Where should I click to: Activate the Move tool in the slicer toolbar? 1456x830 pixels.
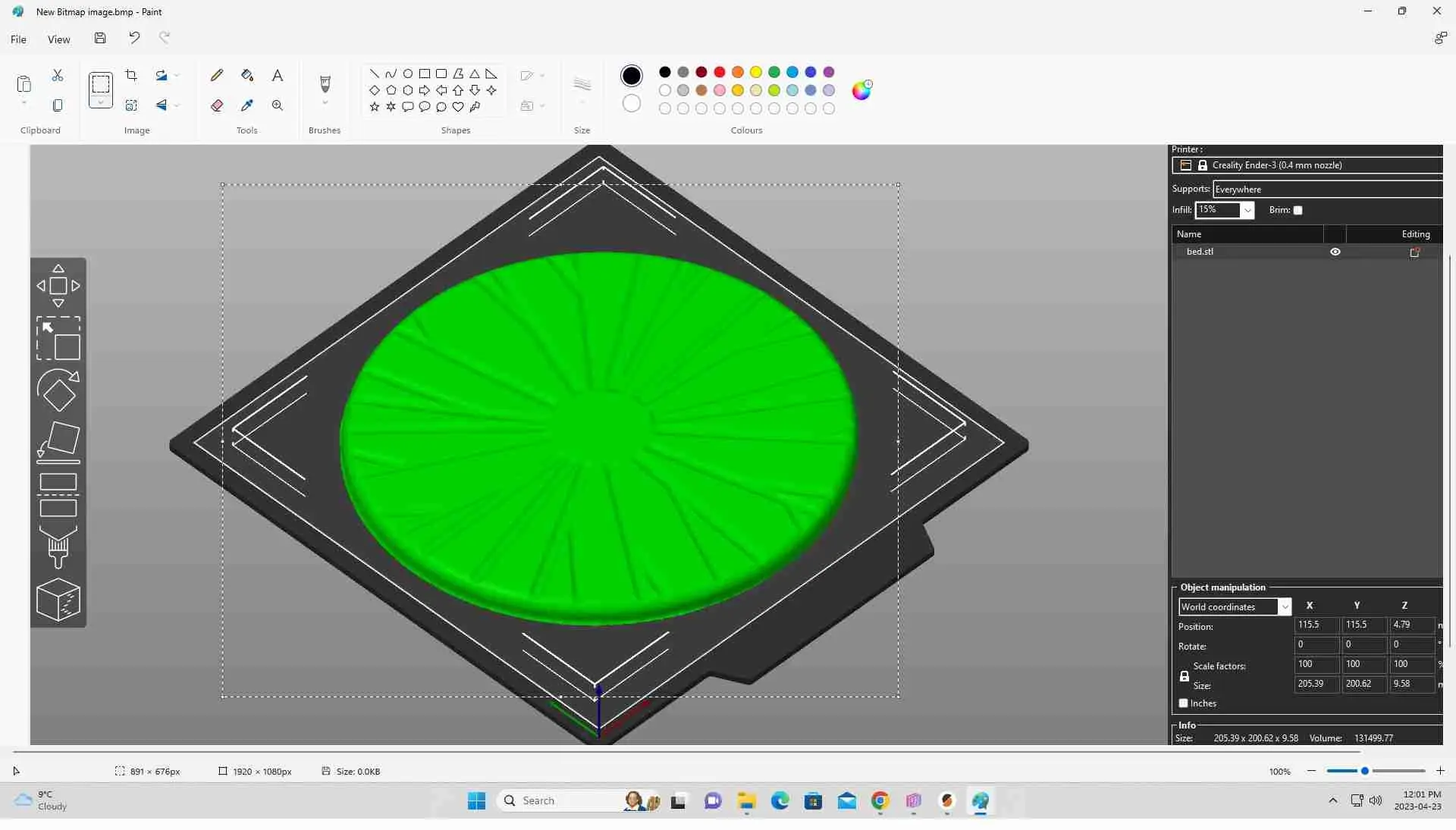pos(59,286)
